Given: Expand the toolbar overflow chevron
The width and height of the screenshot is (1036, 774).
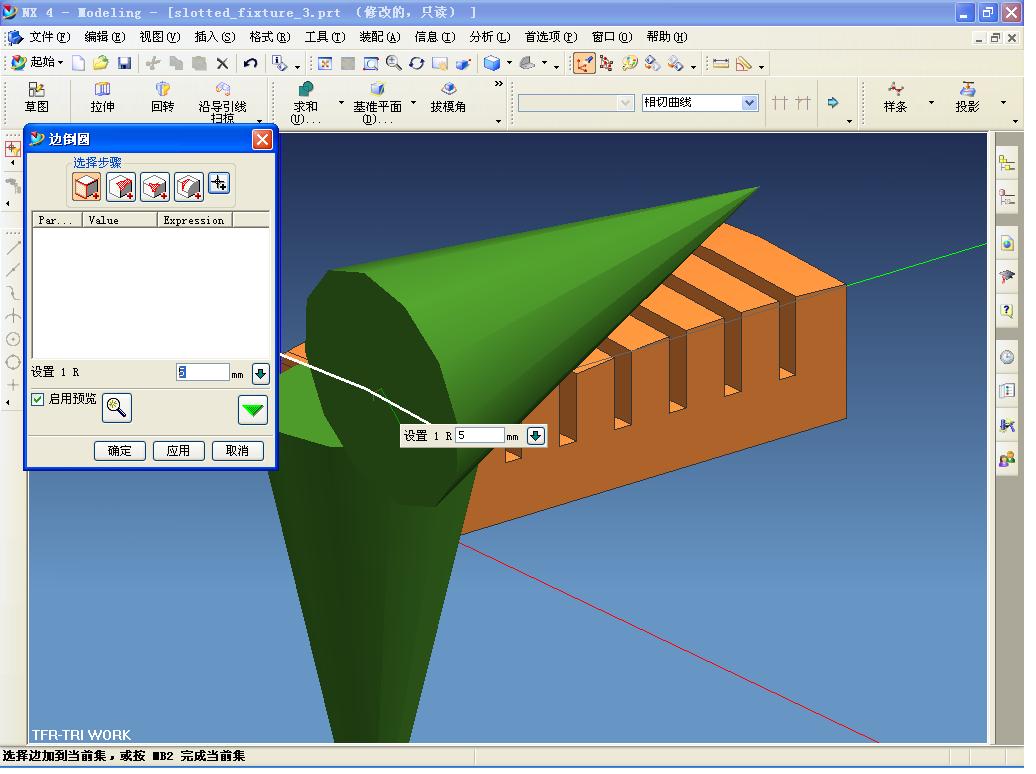Looking at the screenshot, I should [498, 84].
